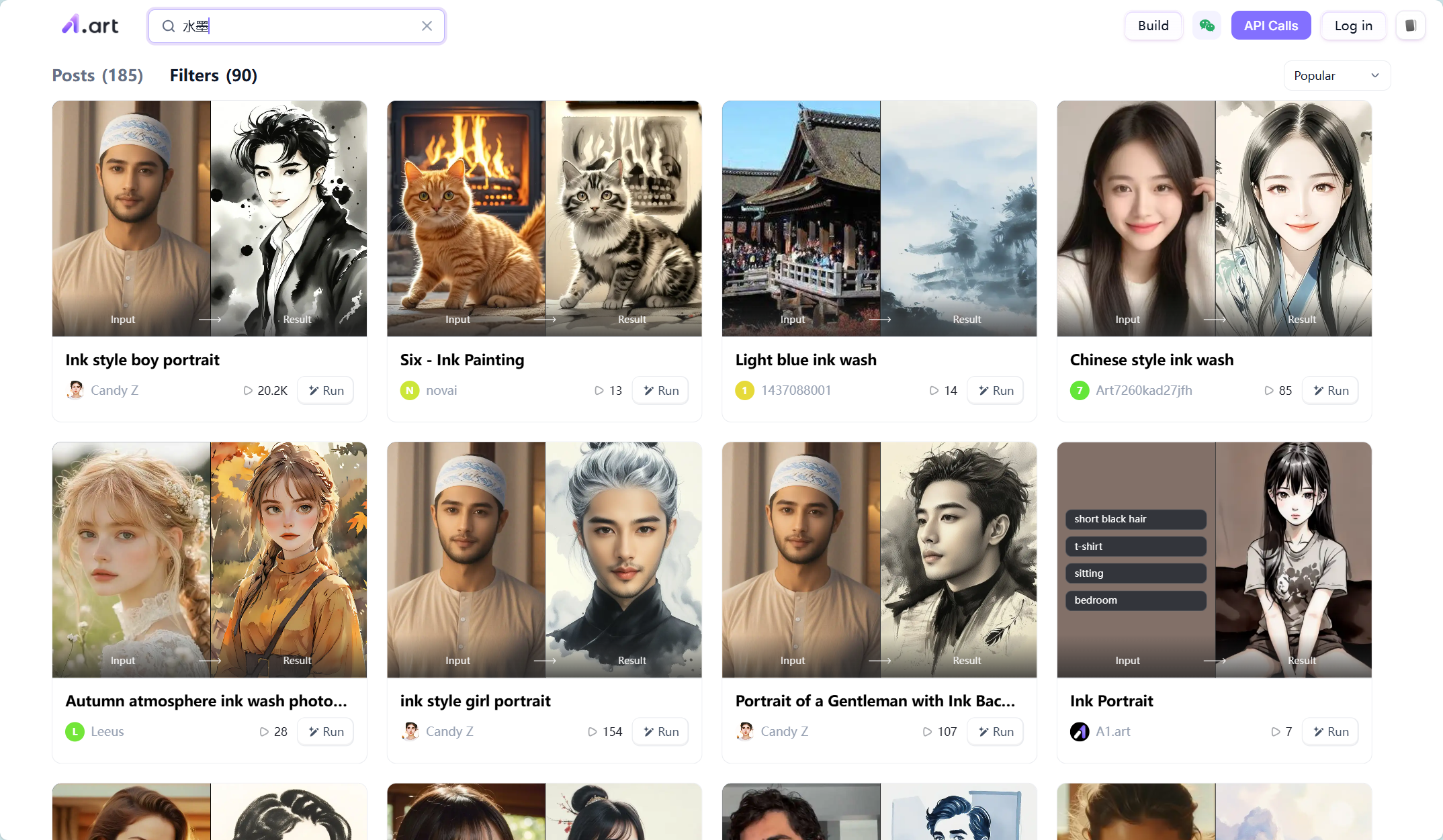Open Ink style boy portrait thumbnail
Image resolution: width=1443 pixels, height=840 pixels.
point(210,218)
